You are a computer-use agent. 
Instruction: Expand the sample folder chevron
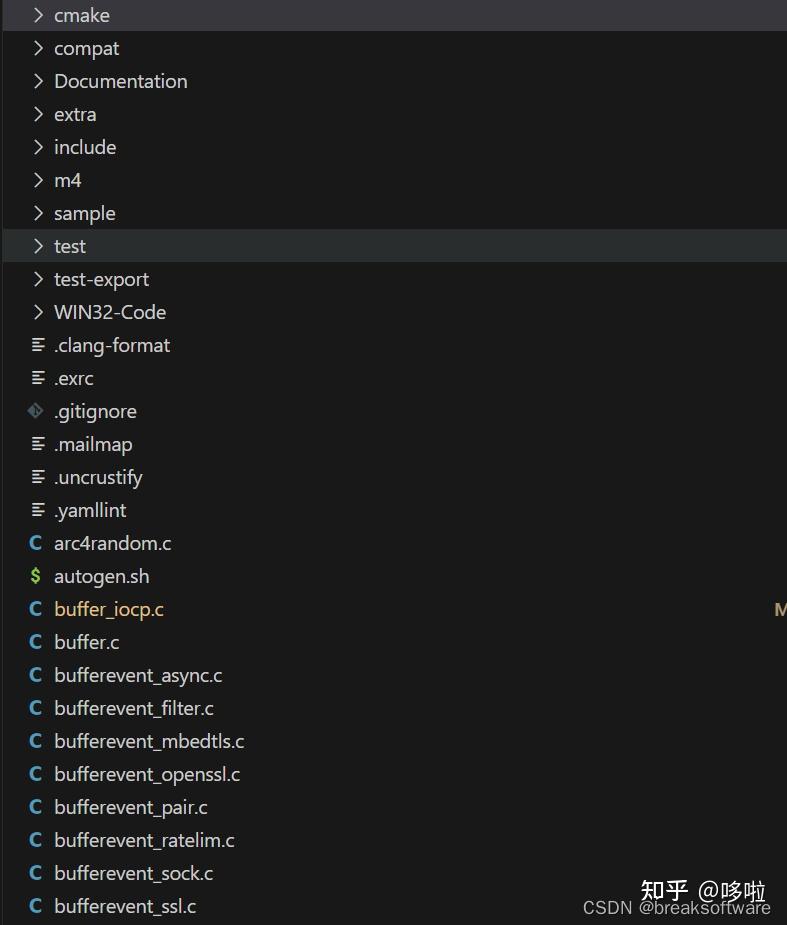click(x=38, y=214)
